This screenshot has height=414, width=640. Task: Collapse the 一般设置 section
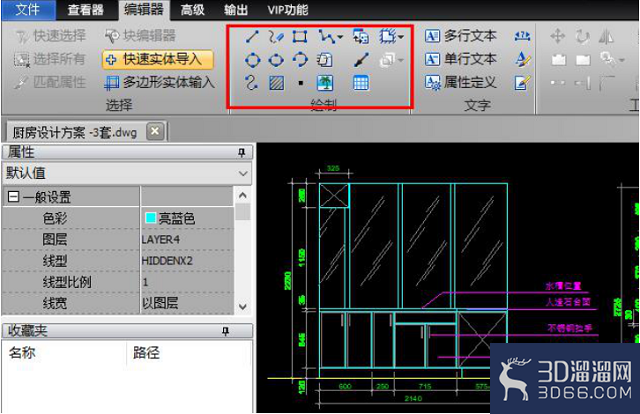click(x=13, y=197)
